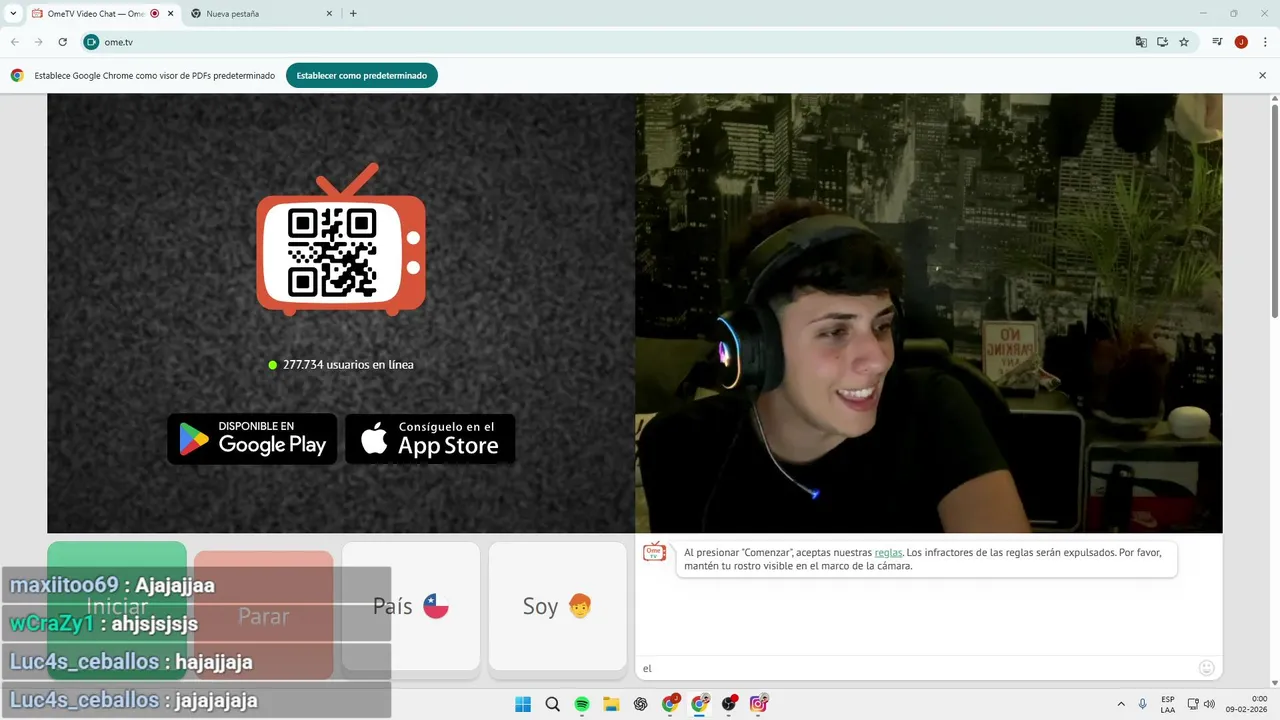Click Establecer como predeterminado button

pyautogui.click(x=362, y=75)
